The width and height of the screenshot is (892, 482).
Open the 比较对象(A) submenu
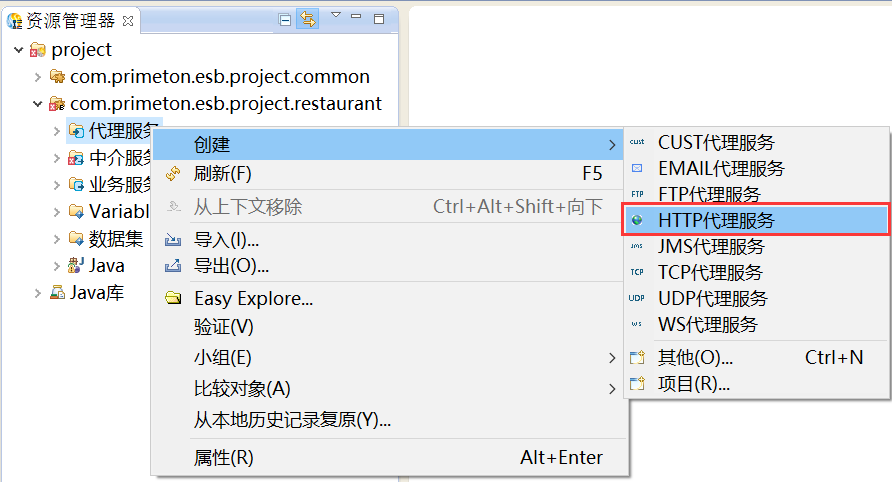(x=389, y=389)
